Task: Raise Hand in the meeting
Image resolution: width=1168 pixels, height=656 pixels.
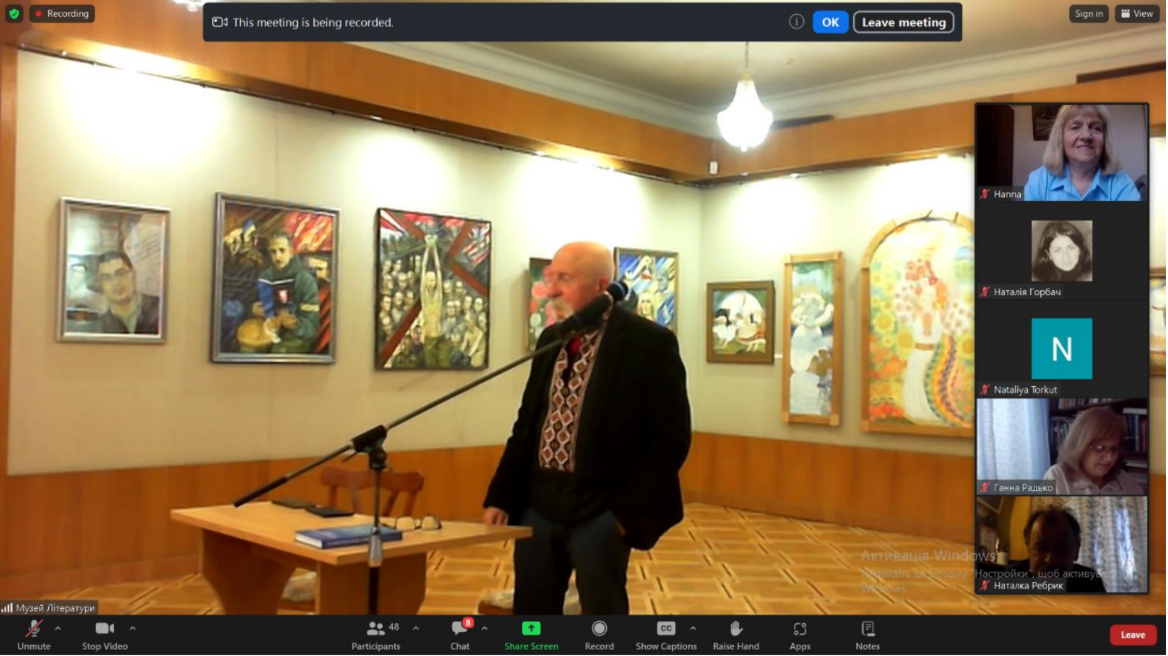Action: click(735, 634)
